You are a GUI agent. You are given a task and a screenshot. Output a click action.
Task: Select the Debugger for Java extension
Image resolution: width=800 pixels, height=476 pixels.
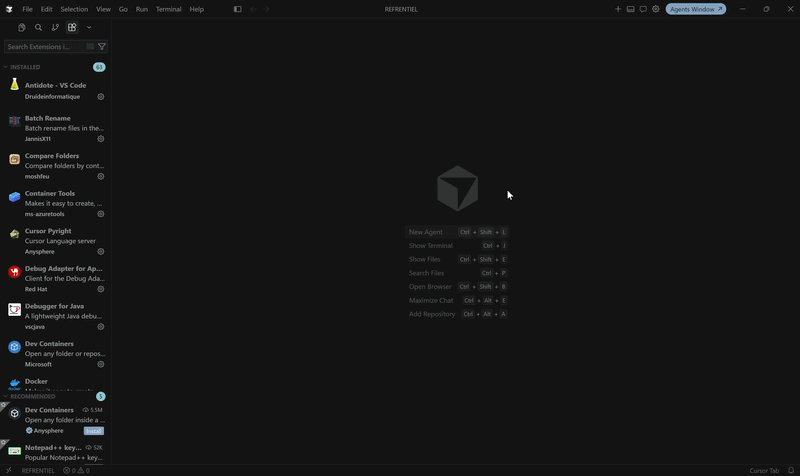pyautogui.click(x=56, y=316)
